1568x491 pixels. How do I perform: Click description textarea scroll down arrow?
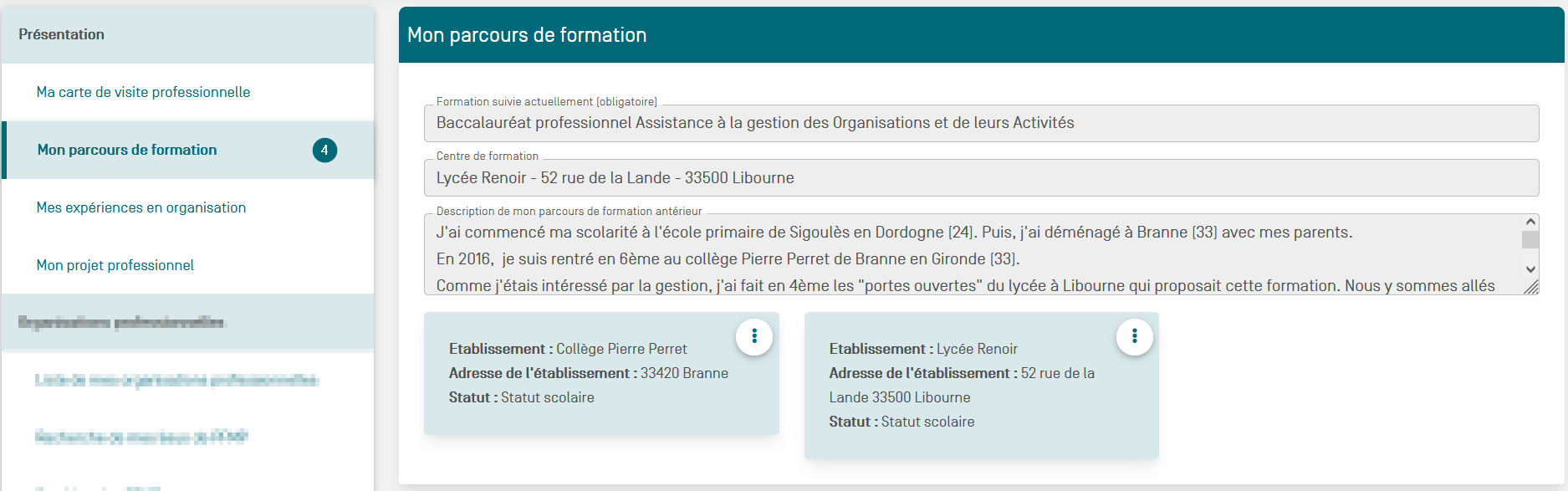pos(1530,269)
